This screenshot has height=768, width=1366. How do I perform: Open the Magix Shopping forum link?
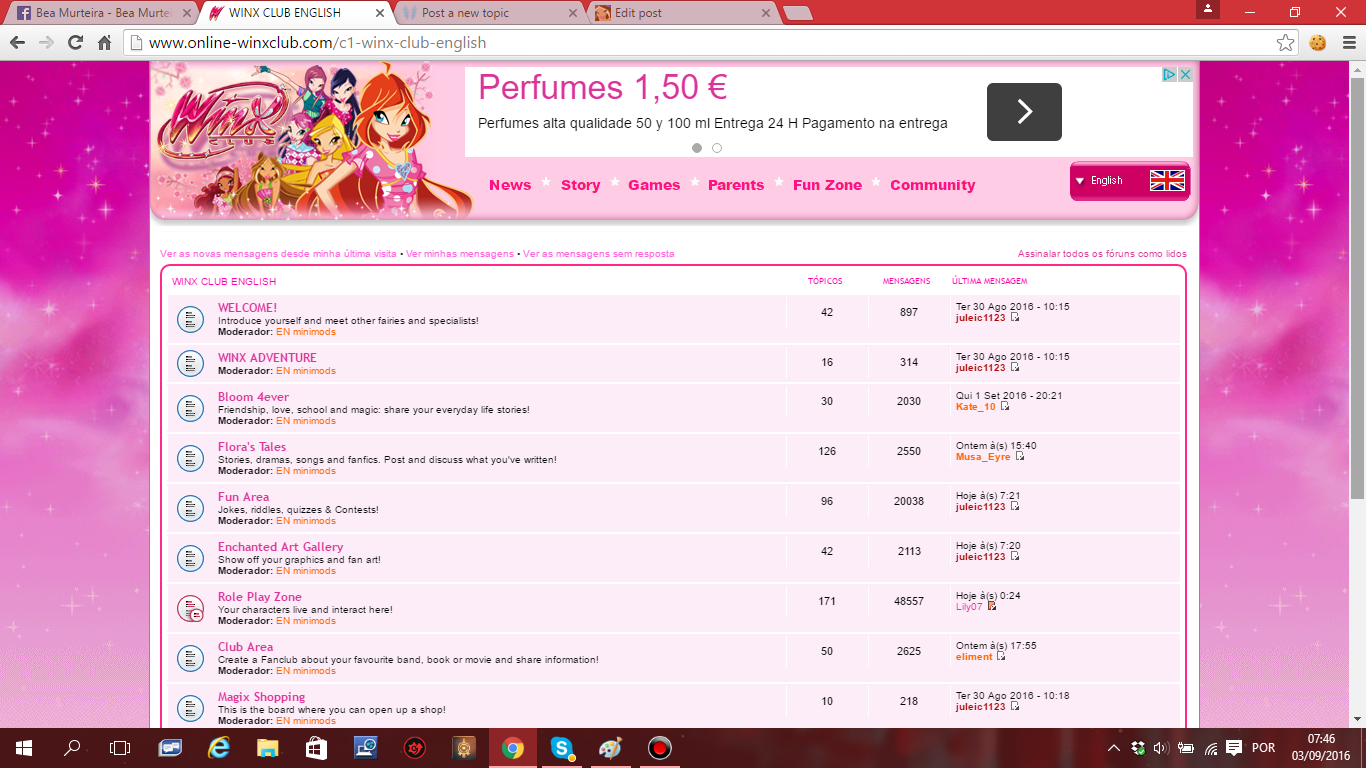tap(262, 697)
